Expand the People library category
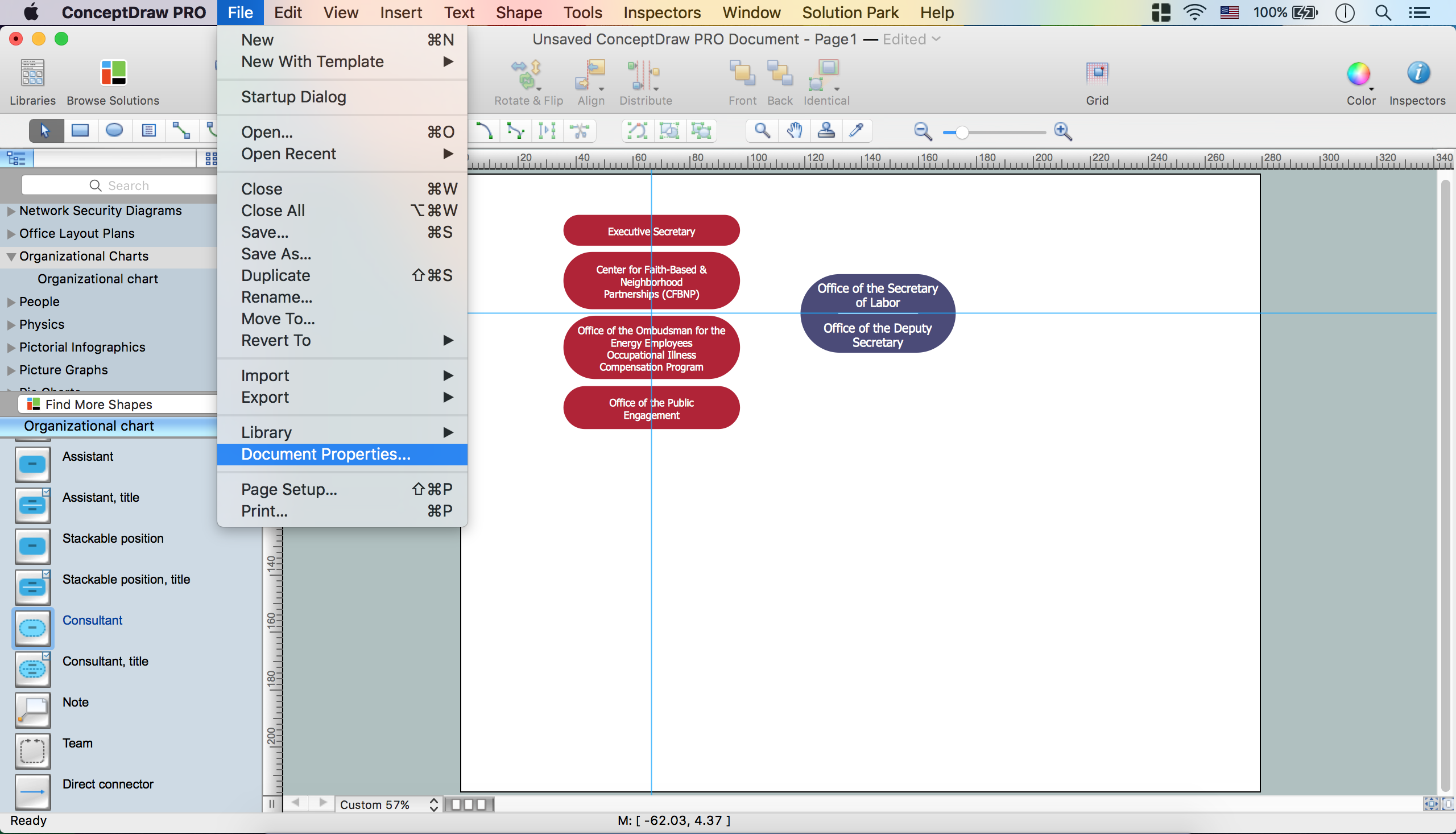1456x834 pixels. coord(11,302)
